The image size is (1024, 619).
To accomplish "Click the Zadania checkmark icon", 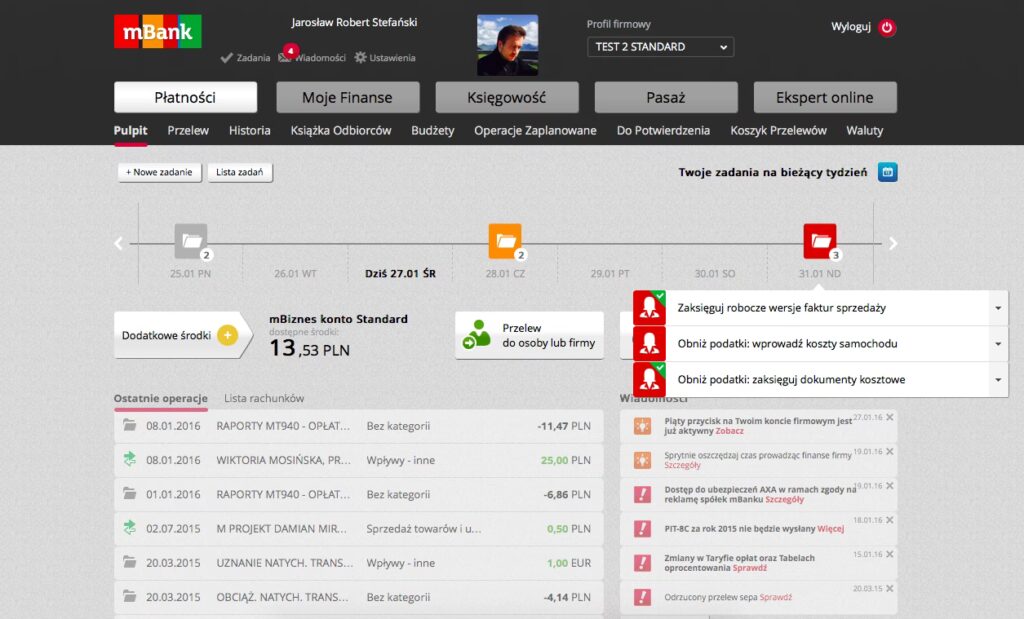I will click(227, 58).
